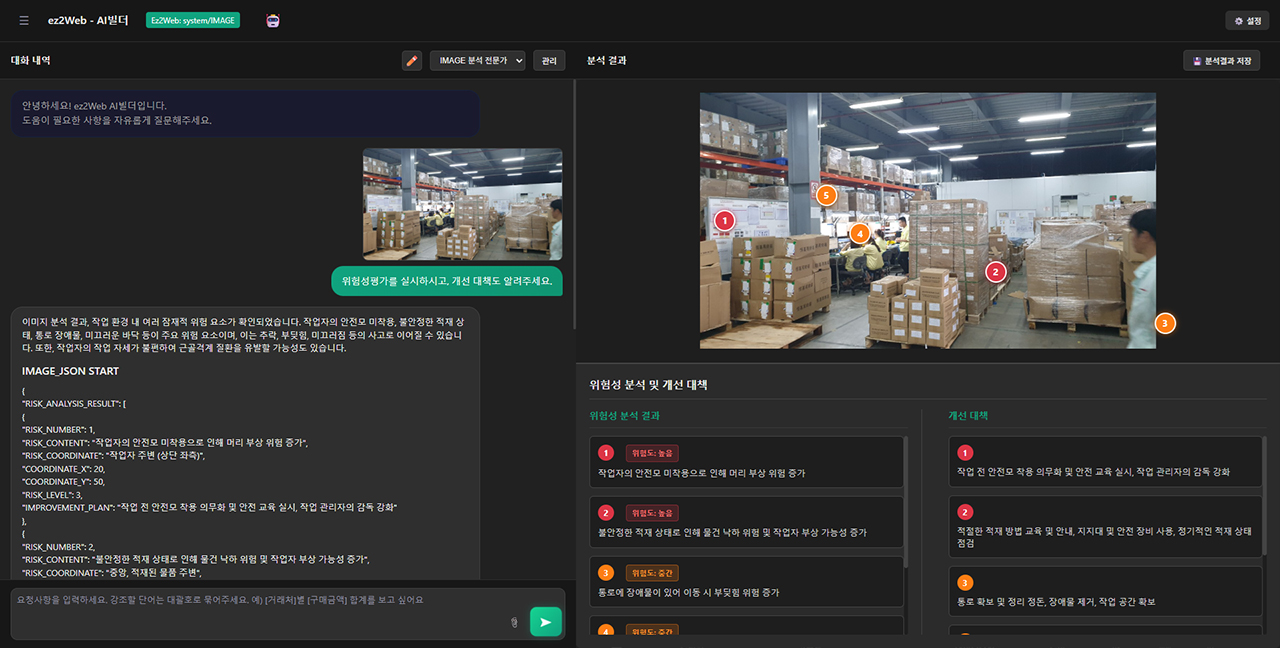Select improvement plan 3 about clearing aisles
This screenshot has height=648, width=1280.
point(1104,591)
